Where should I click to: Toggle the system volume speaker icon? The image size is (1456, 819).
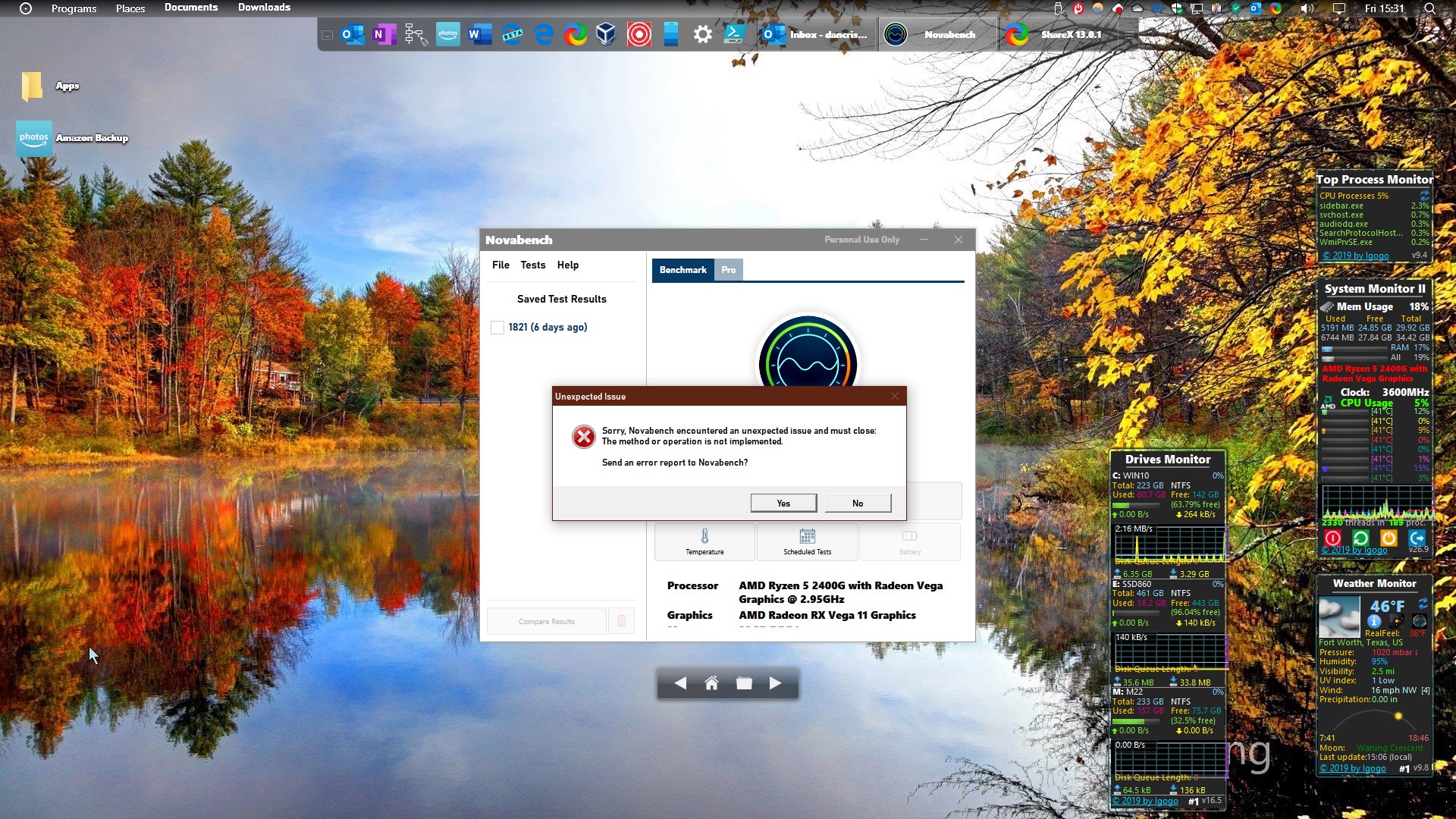pyautogui.click(x=1306, y=9)
